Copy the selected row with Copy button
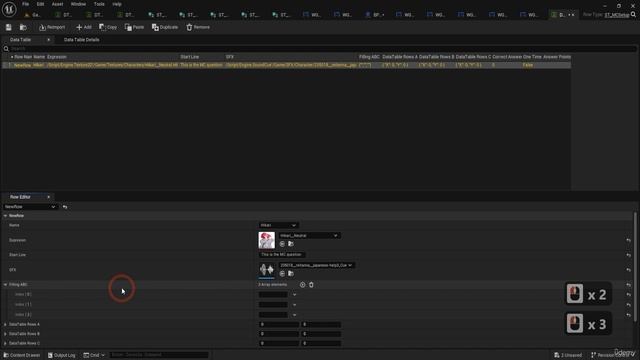This screenshot has height=360, width=640. coord(108,27)
